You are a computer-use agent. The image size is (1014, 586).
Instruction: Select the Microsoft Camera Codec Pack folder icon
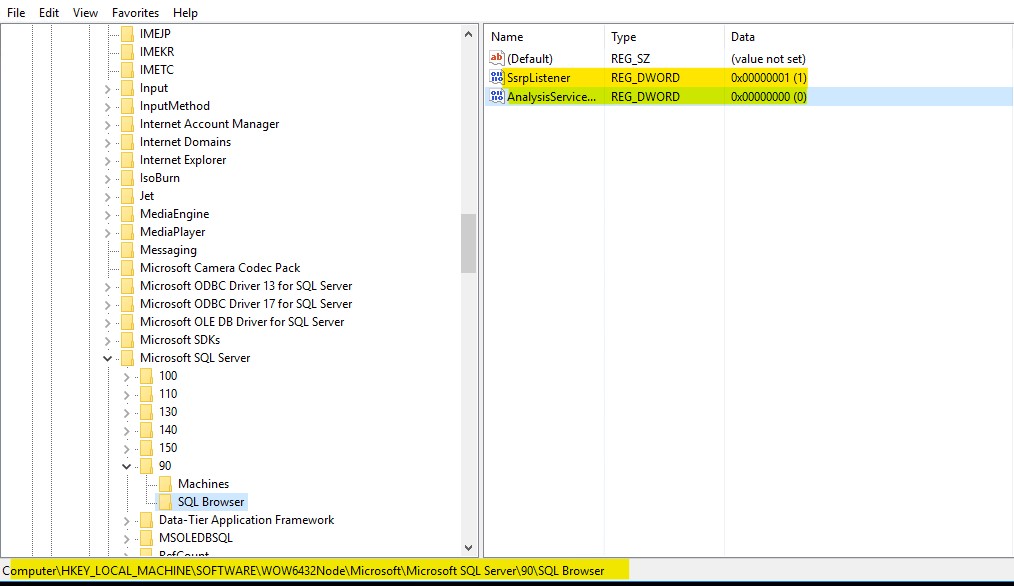tap(127, 268)
